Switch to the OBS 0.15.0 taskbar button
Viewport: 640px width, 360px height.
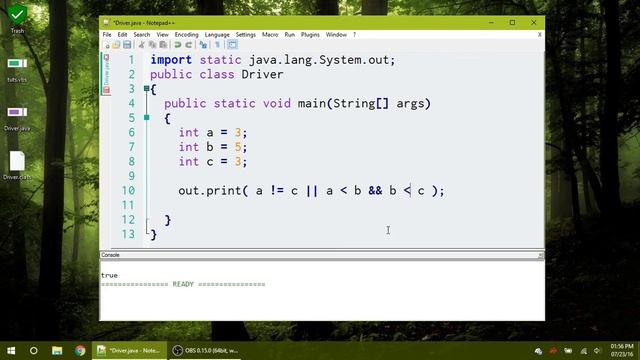tap(205, 351)
